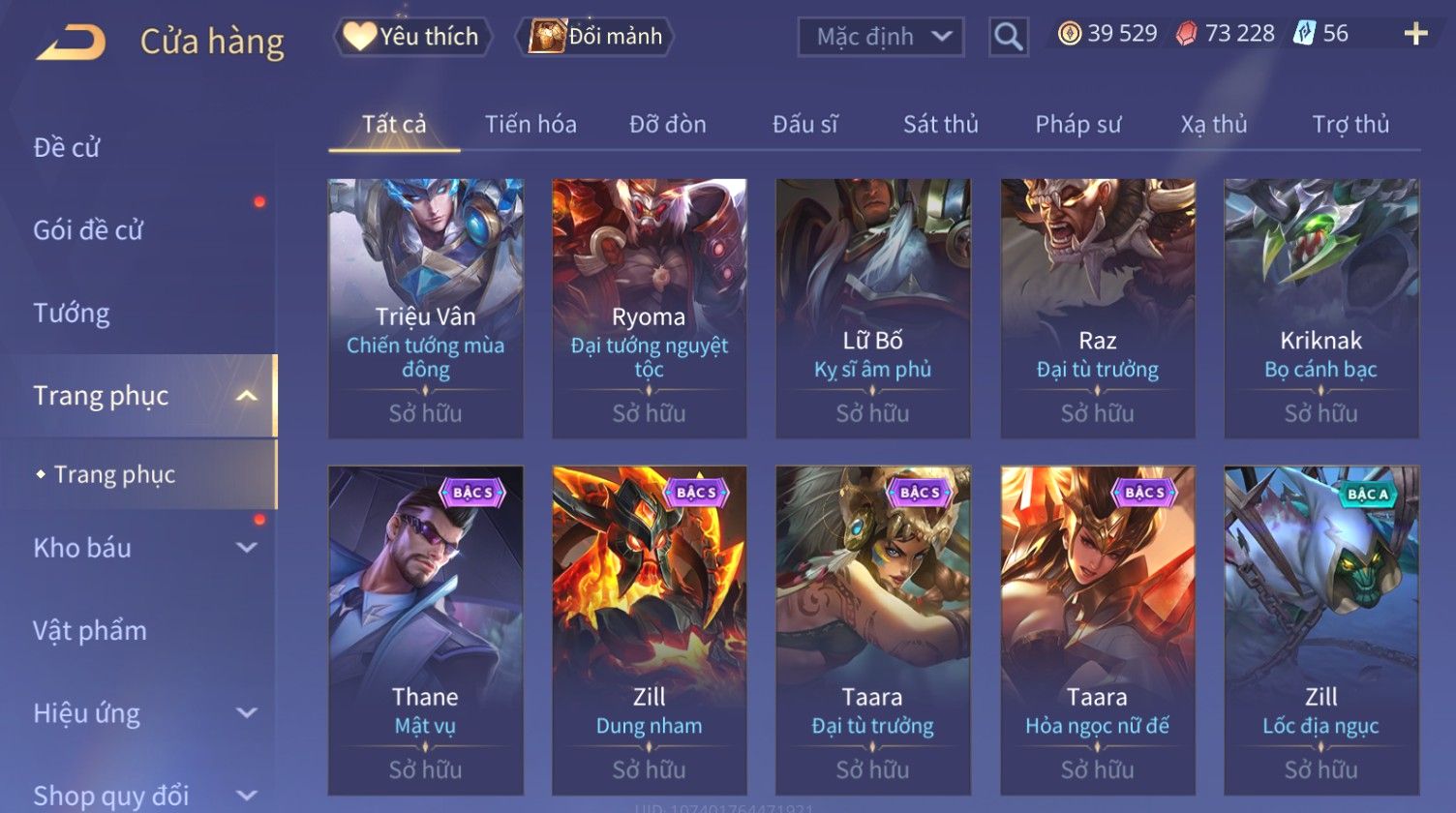Switch to the Sát thủ tab
Screen dimensions: 1456x813
(941, 124)
